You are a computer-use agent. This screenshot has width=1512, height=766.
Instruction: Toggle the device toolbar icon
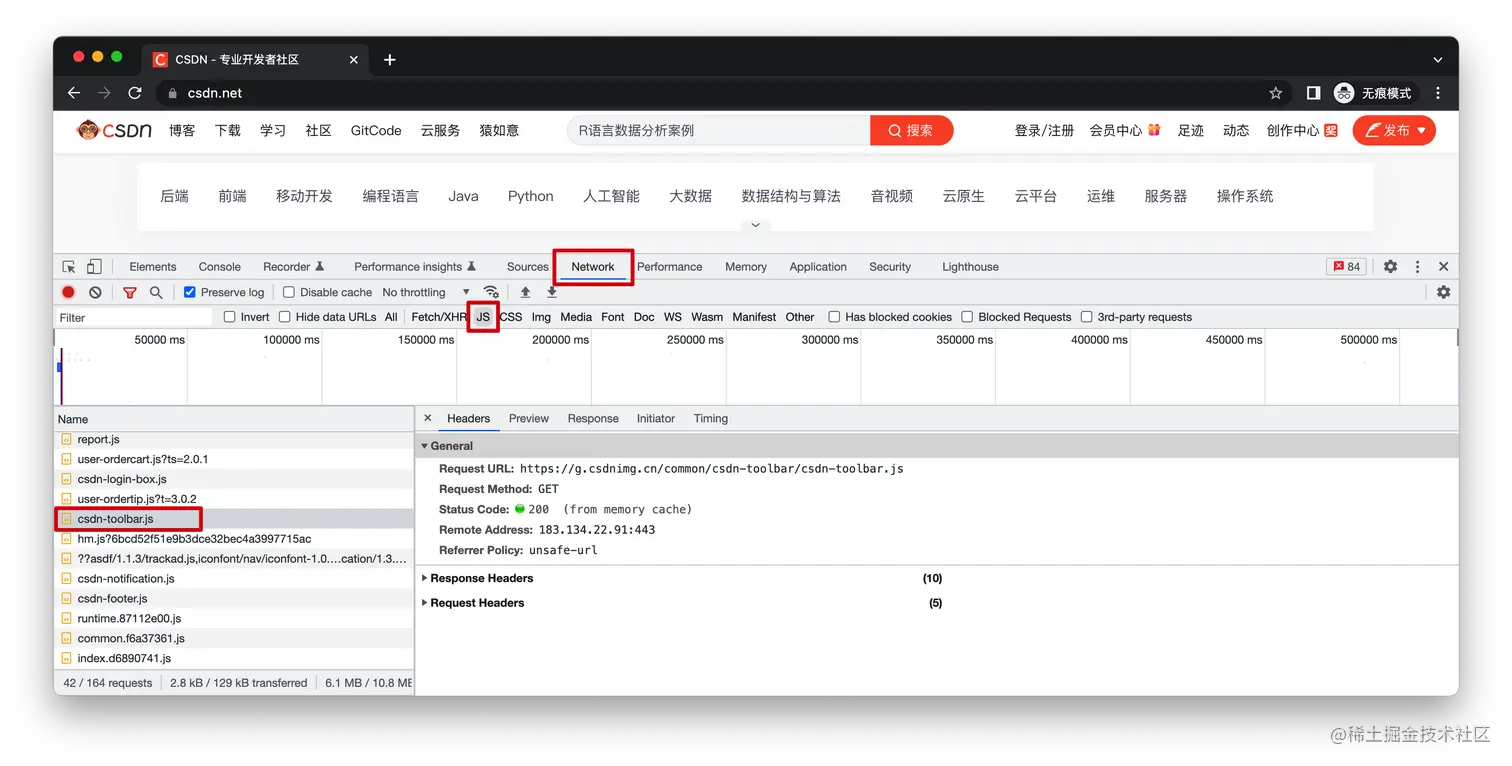[94, 267]
